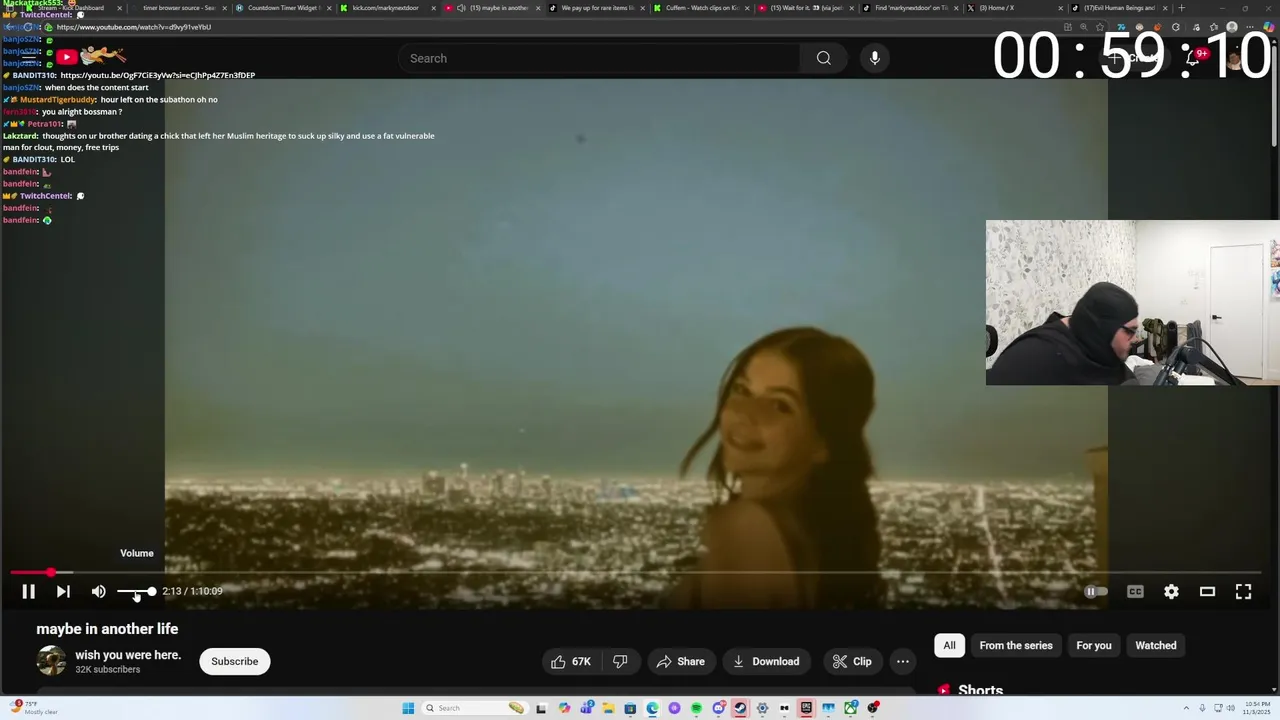Like the video with 67K likes
Image resolution: width=1280 pixels, height=720 pixels.
coord(571,661)
